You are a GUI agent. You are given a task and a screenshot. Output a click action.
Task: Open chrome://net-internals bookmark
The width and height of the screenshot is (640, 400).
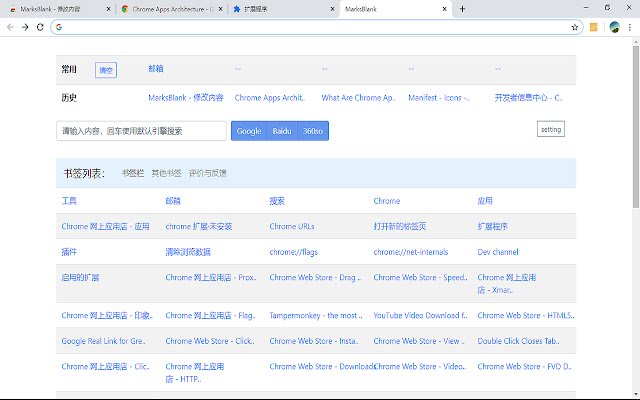411,252
